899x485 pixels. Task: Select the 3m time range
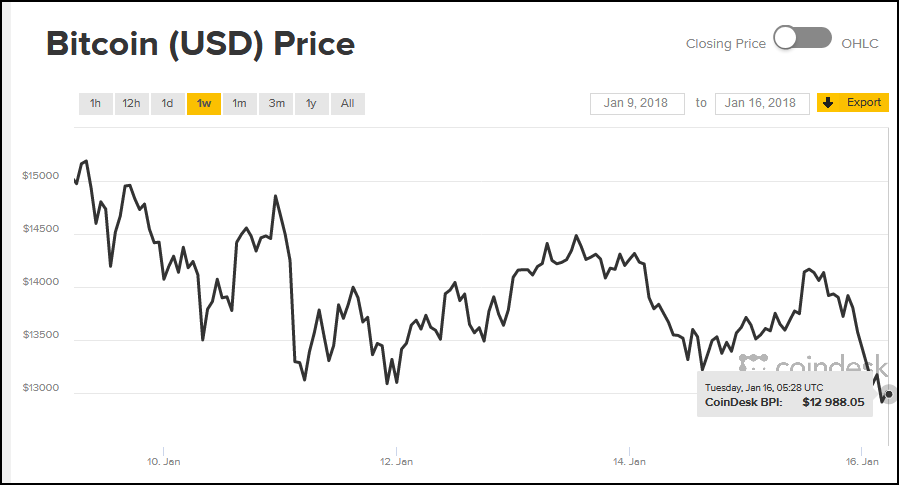click(x=276, y=104)
